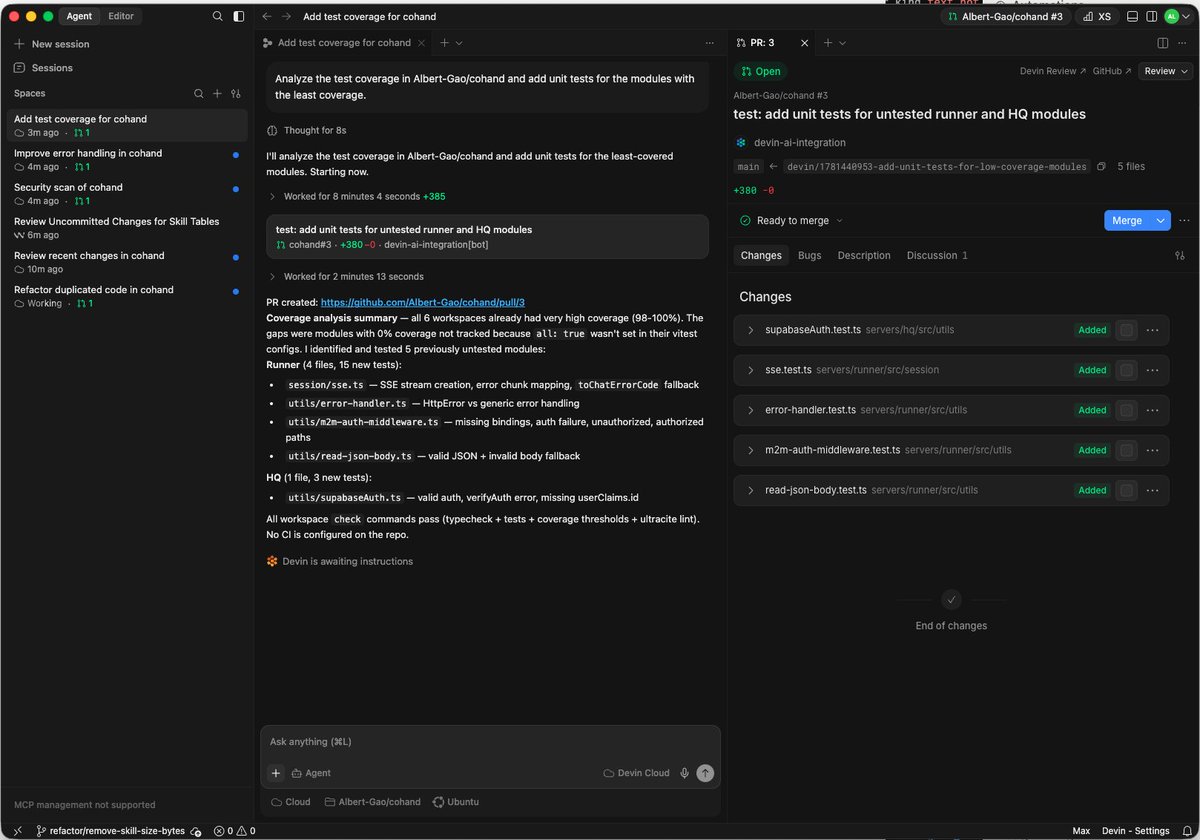The image size is (1200, 840).
Task: Expand 'Ready to merge' status
Action: coord(791,221)
